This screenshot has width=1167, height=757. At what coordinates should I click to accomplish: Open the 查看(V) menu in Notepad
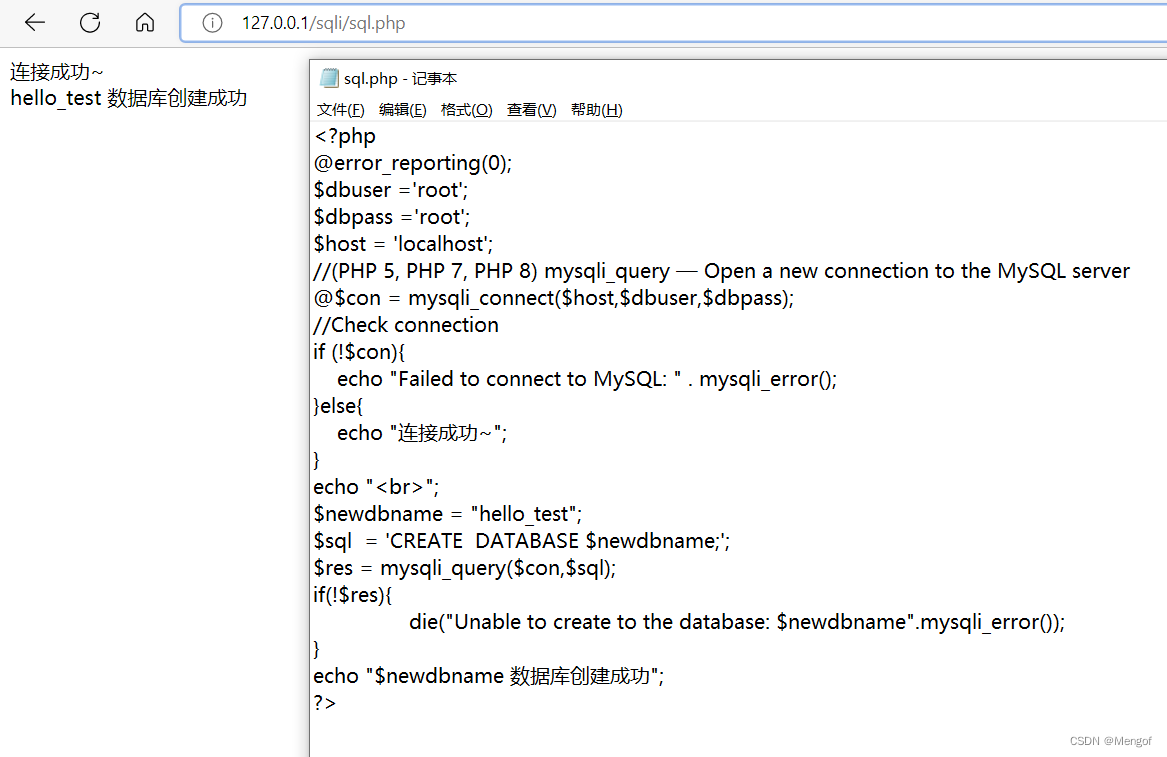point(531,109)
